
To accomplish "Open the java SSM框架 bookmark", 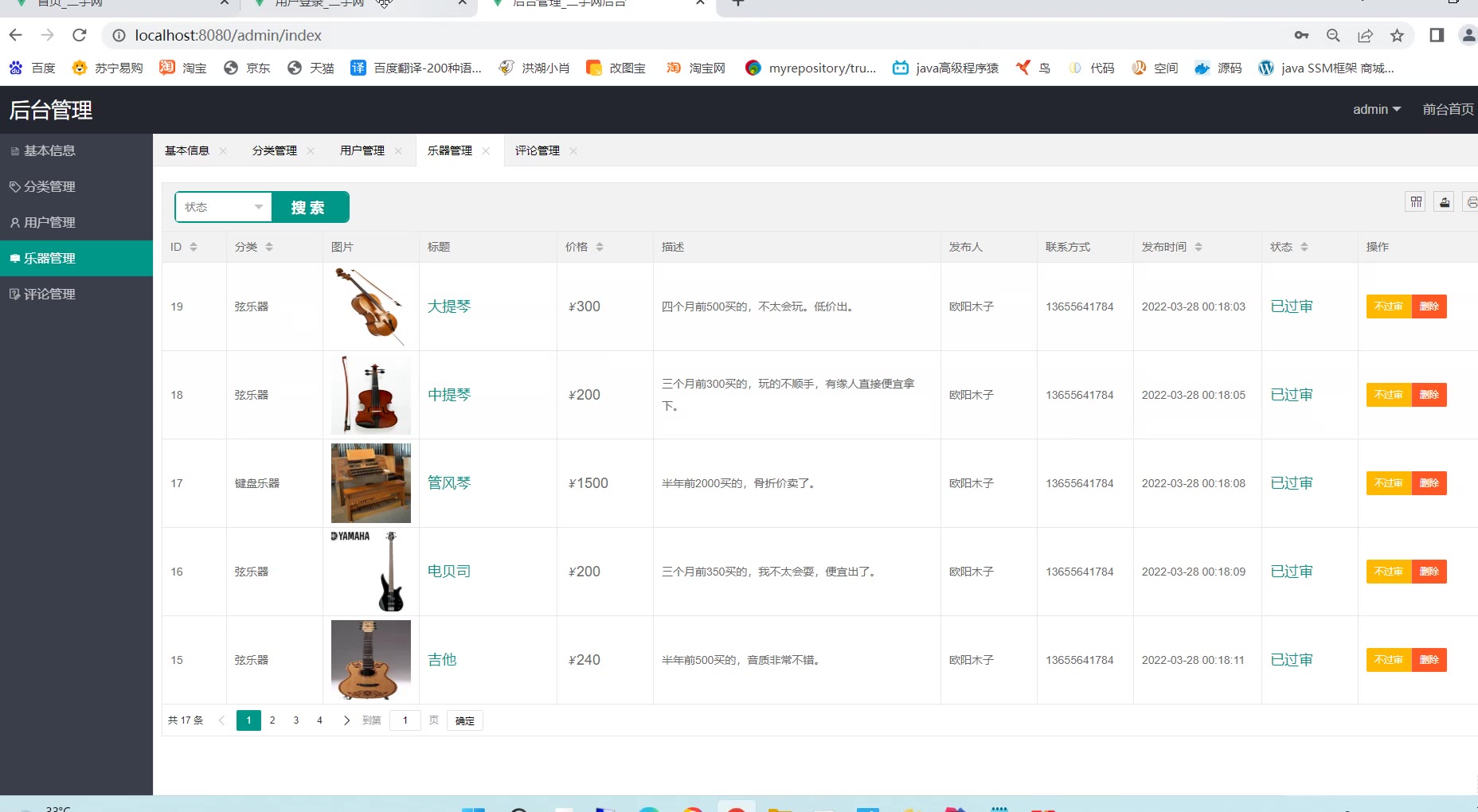I will 1327,68.
